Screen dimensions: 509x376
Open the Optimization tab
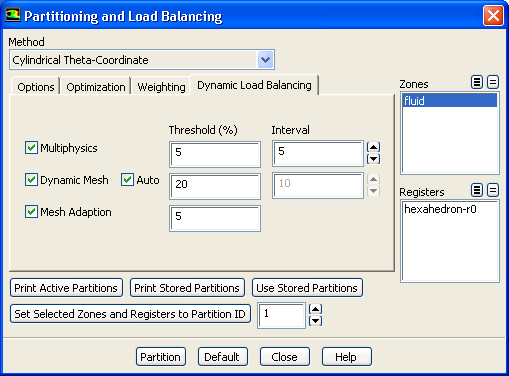[96, 87]
